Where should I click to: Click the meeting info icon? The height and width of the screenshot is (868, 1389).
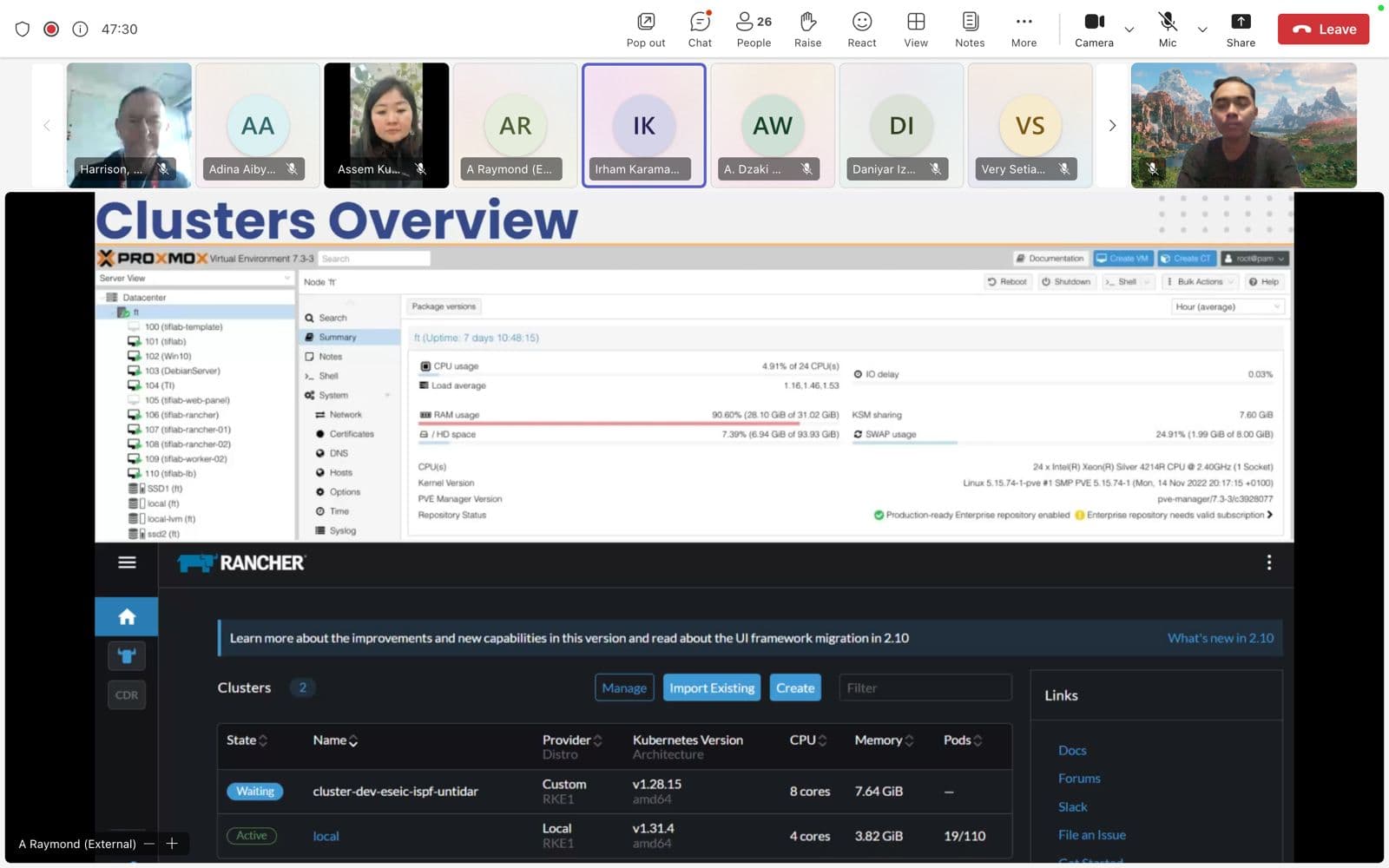click(x=80, y=30)
